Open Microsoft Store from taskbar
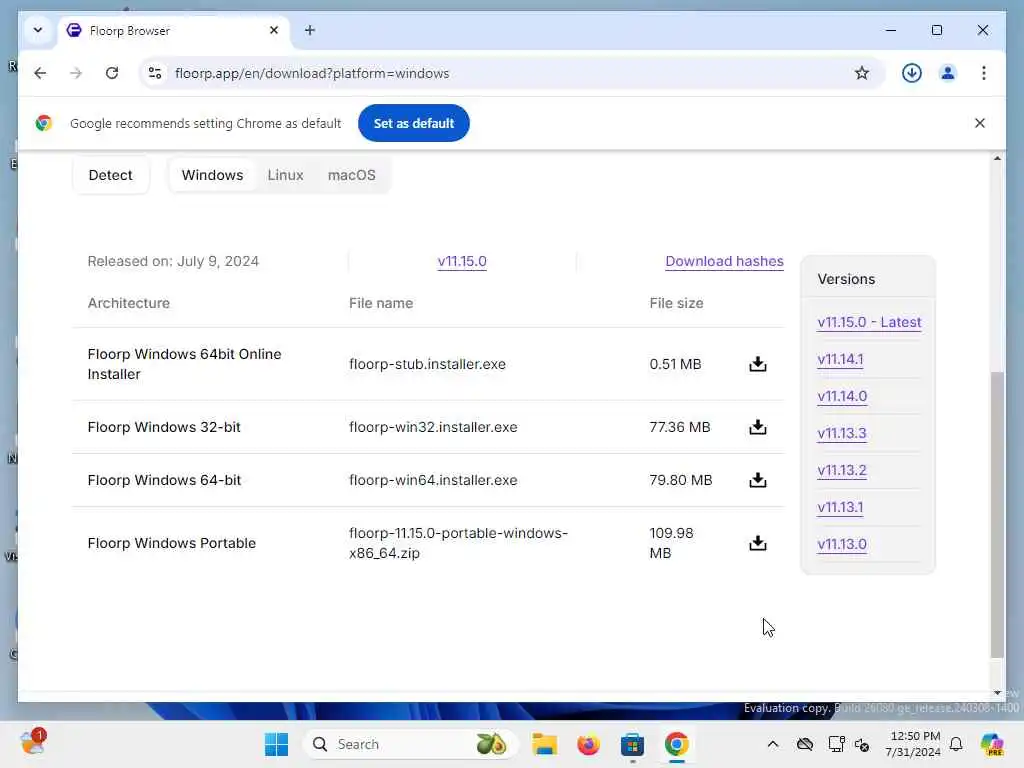This screenshot has width=1024, height=768. point(632,744)
